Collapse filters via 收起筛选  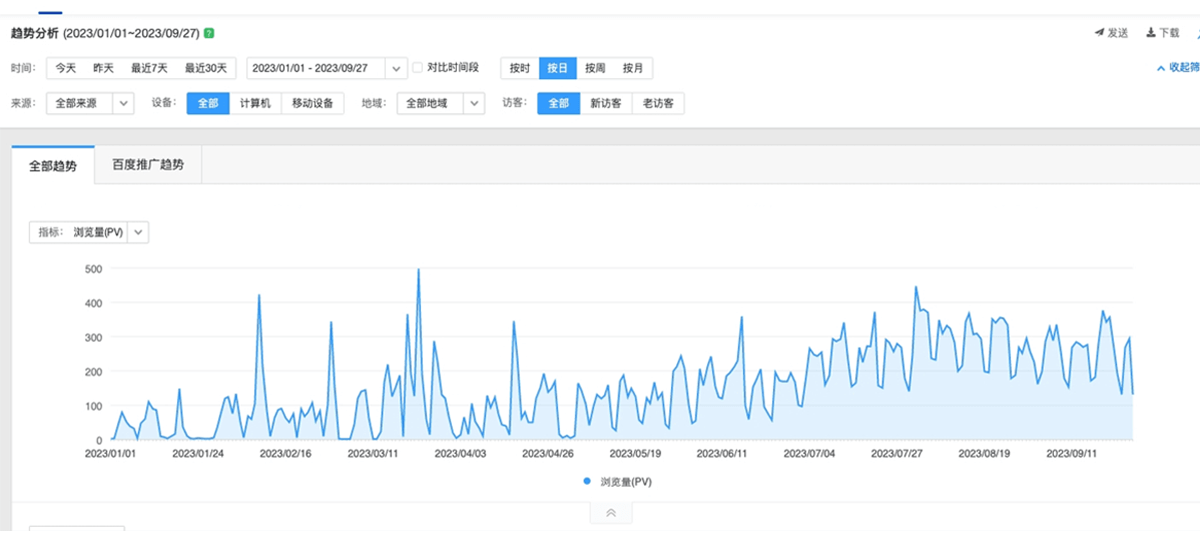1176,68
